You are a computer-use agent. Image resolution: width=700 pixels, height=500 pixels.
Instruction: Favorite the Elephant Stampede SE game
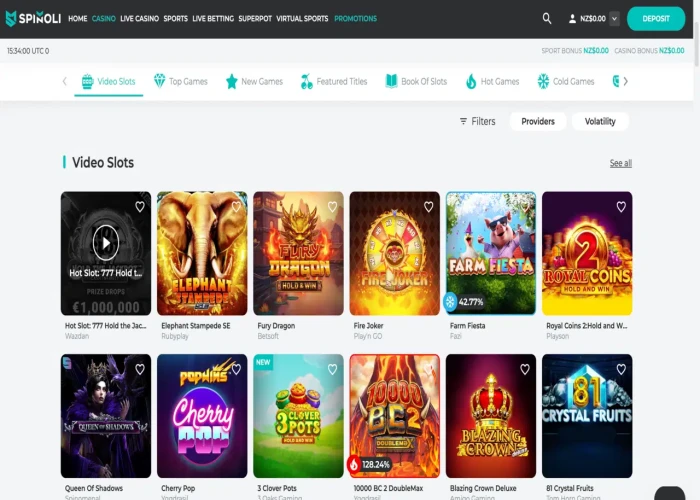pyautogui.click(x=236, y=207)
